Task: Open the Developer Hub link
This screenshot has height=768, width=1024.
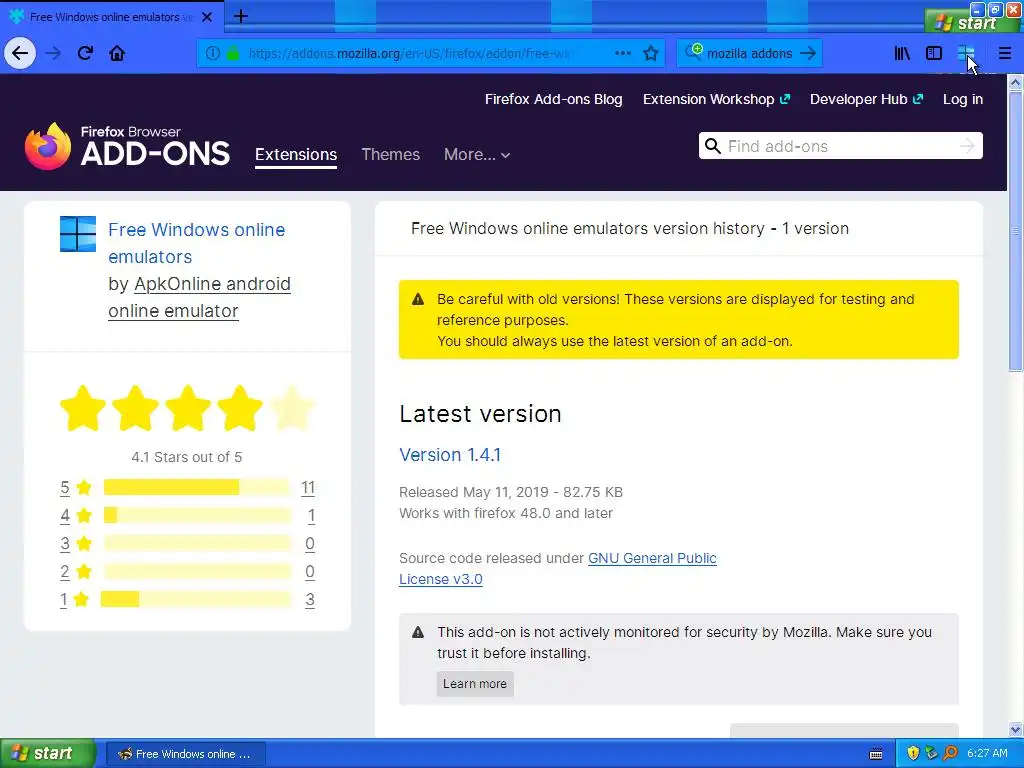Action: point(866,99)
